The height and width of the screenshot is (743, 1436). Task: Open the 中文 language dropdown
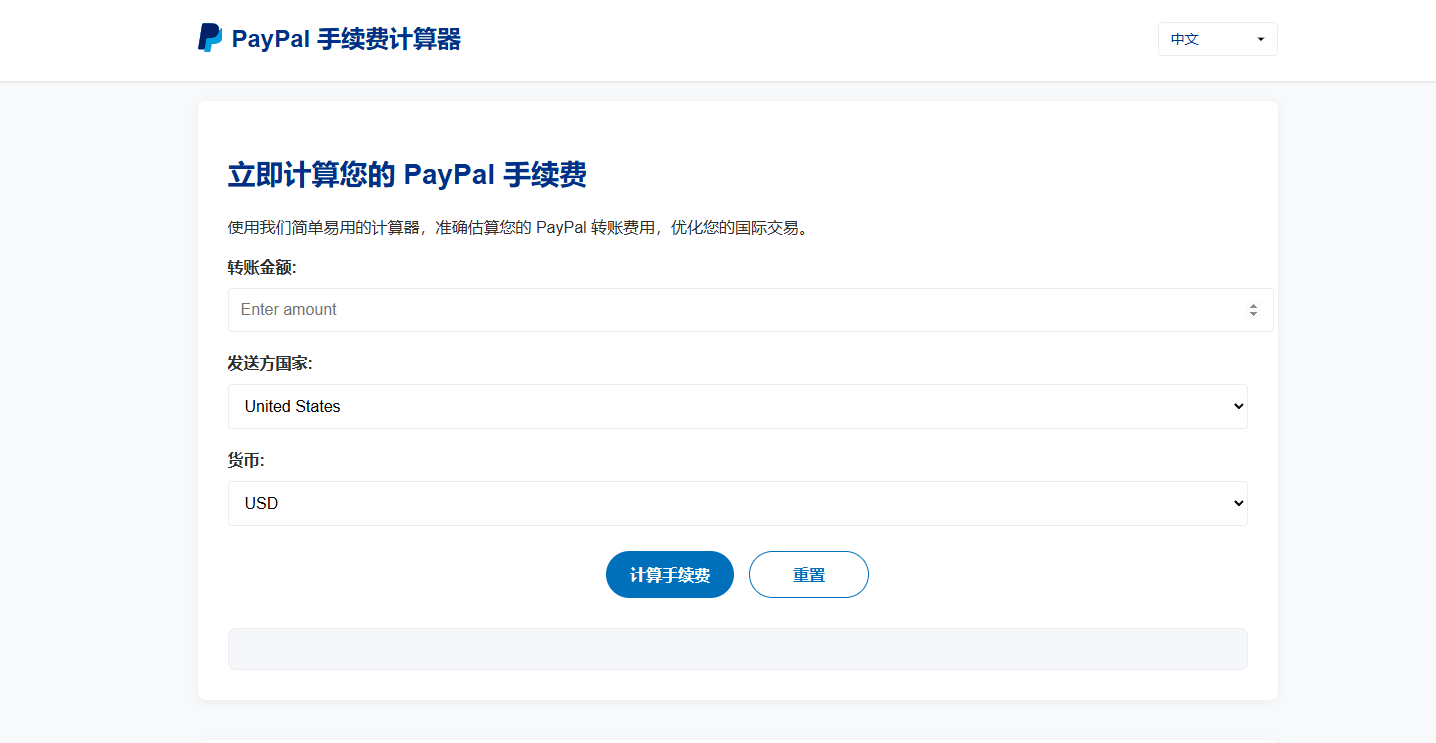pos(1217,39)
